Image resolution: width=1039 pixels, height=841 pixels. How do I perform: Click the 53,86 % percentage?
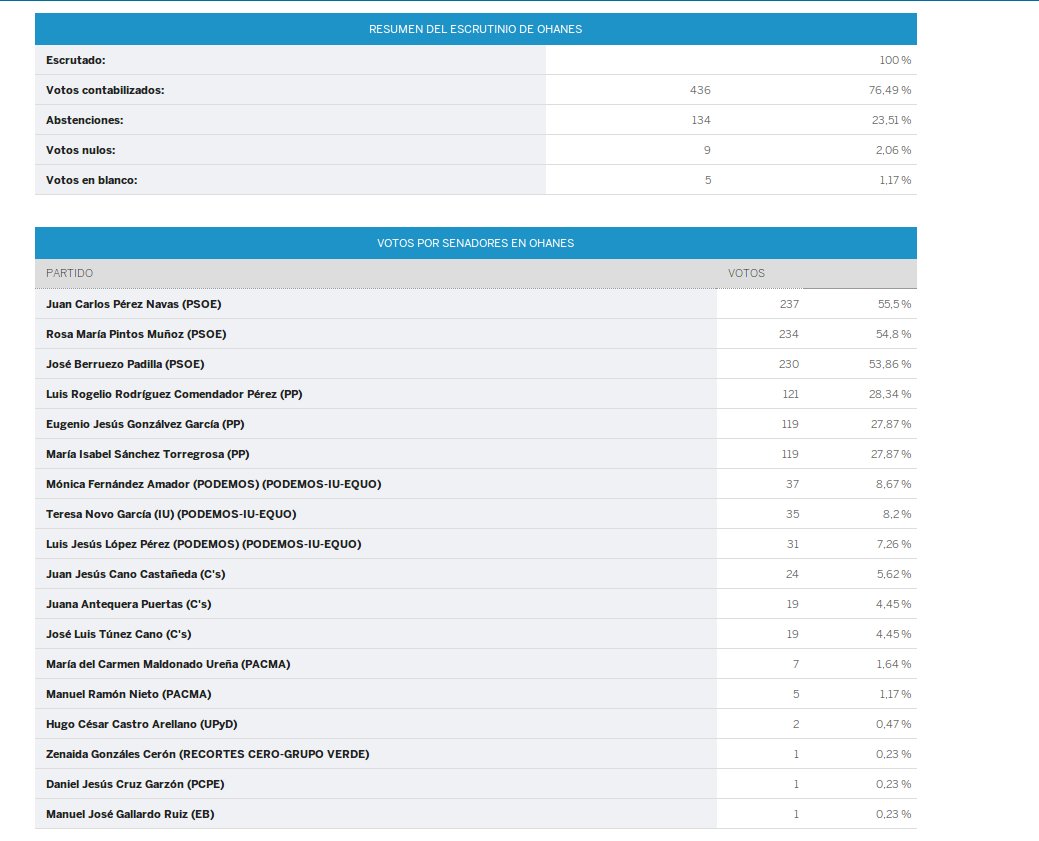click(890, 364)
